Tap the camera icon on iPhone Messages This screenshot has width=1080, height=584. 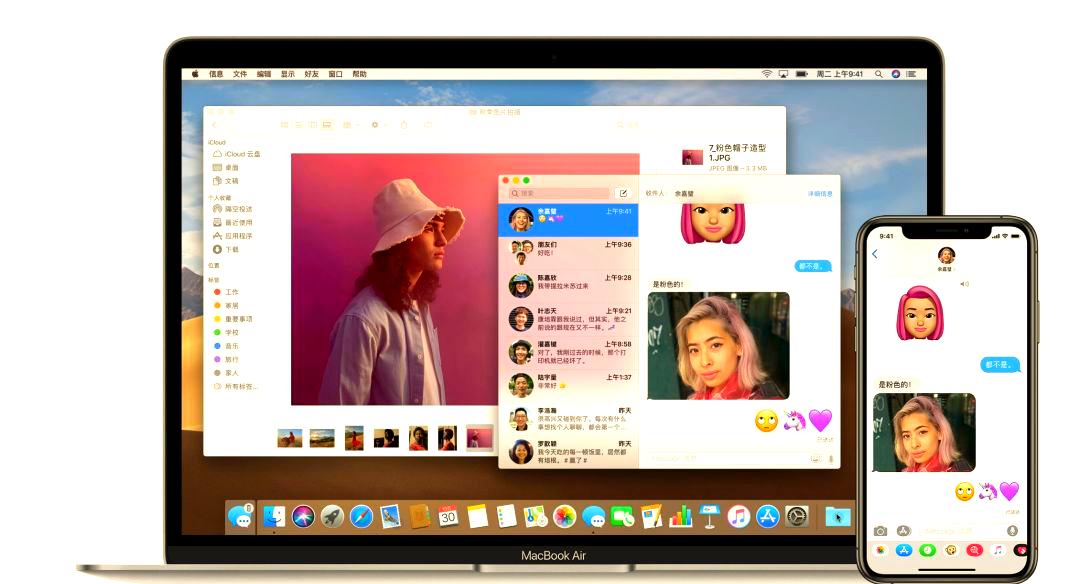[x=880, y=531]
